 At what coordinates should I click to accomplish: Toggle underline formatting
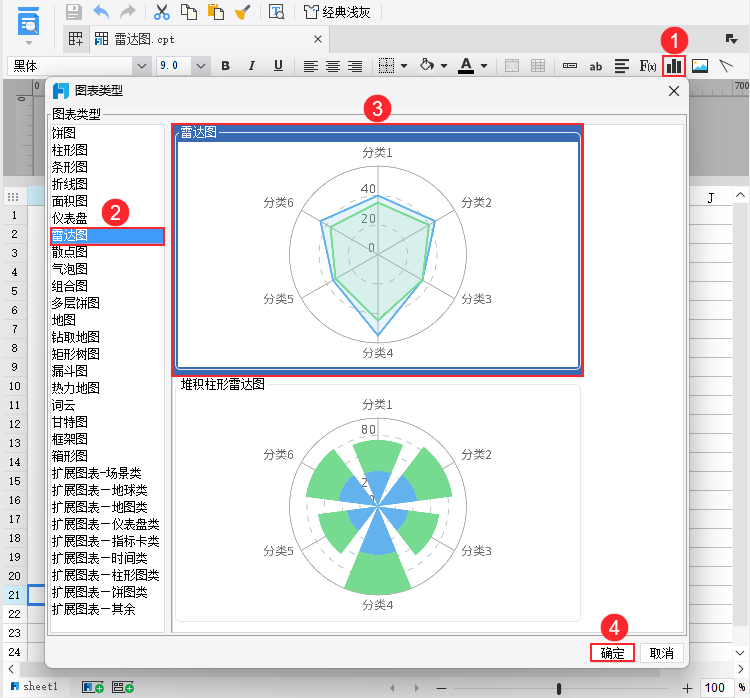click(x=278, y=66)
